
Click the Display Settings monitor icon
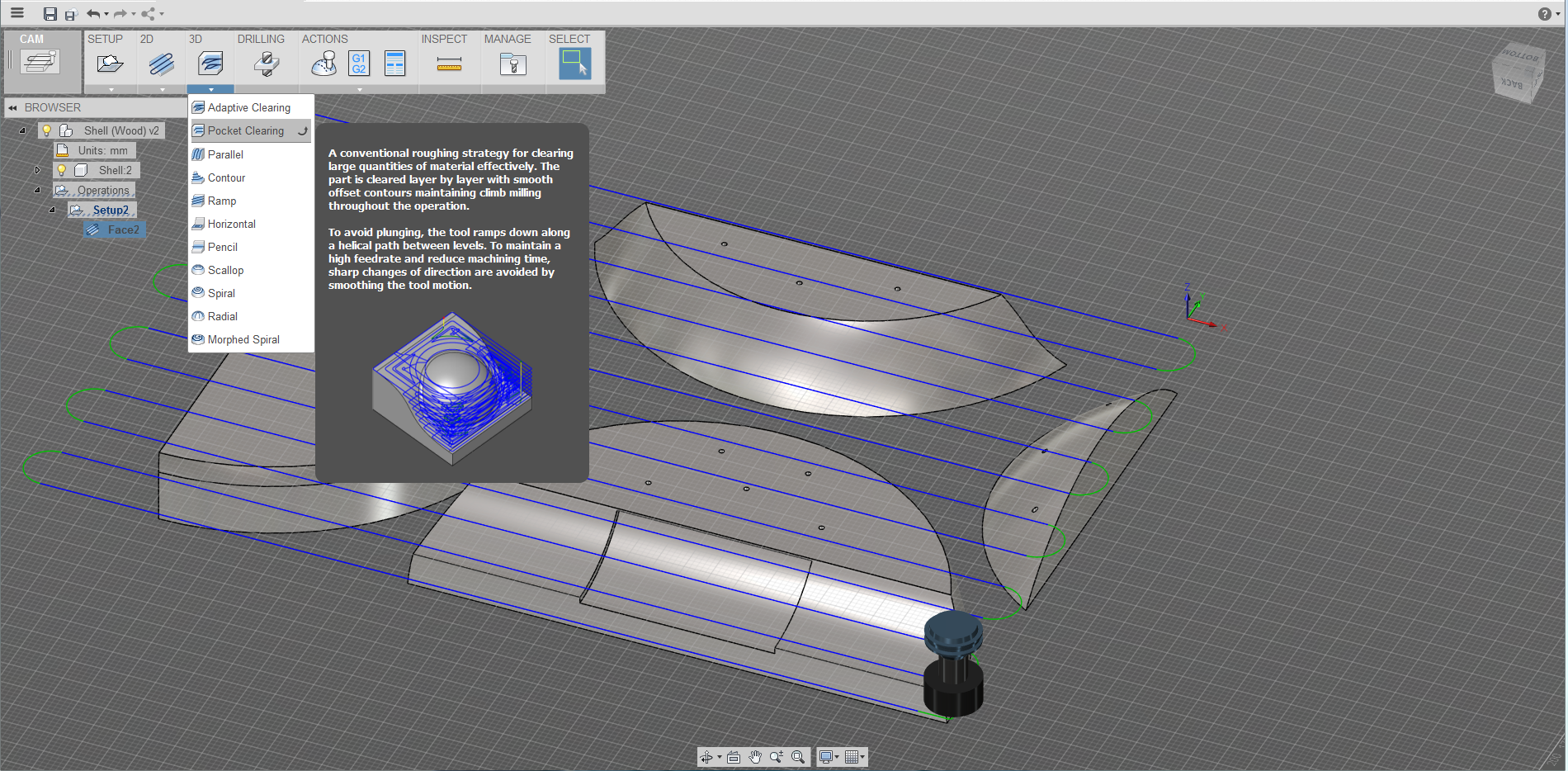[x=825, y=757]
